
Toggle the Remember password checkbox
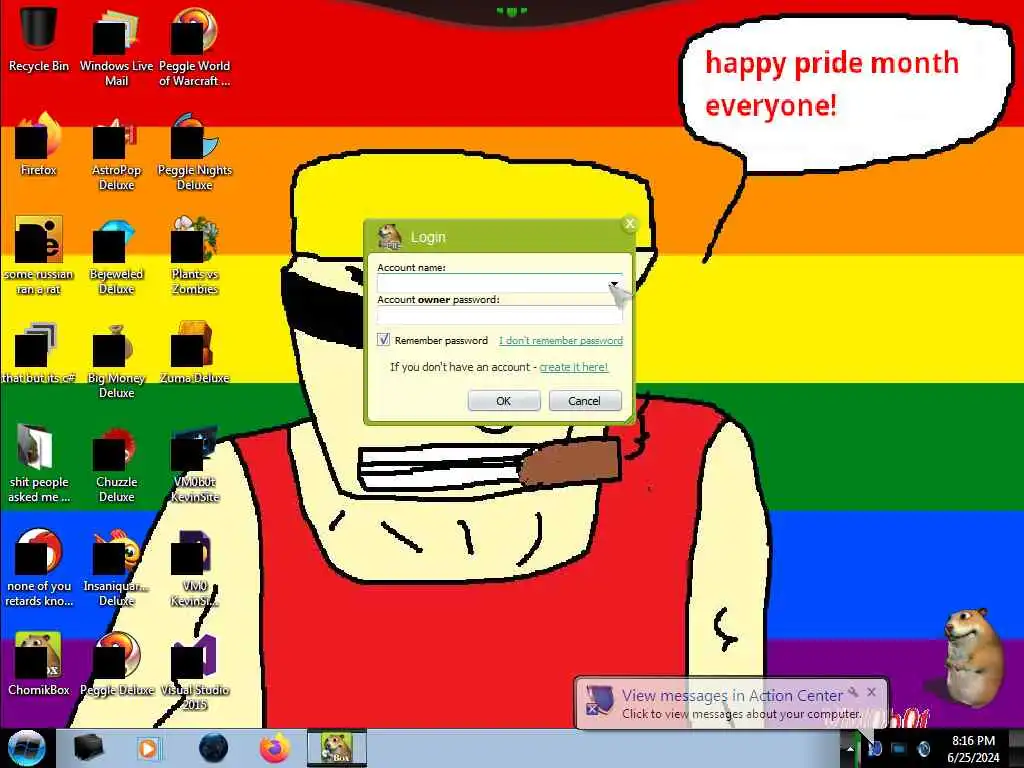coord(384,340)
